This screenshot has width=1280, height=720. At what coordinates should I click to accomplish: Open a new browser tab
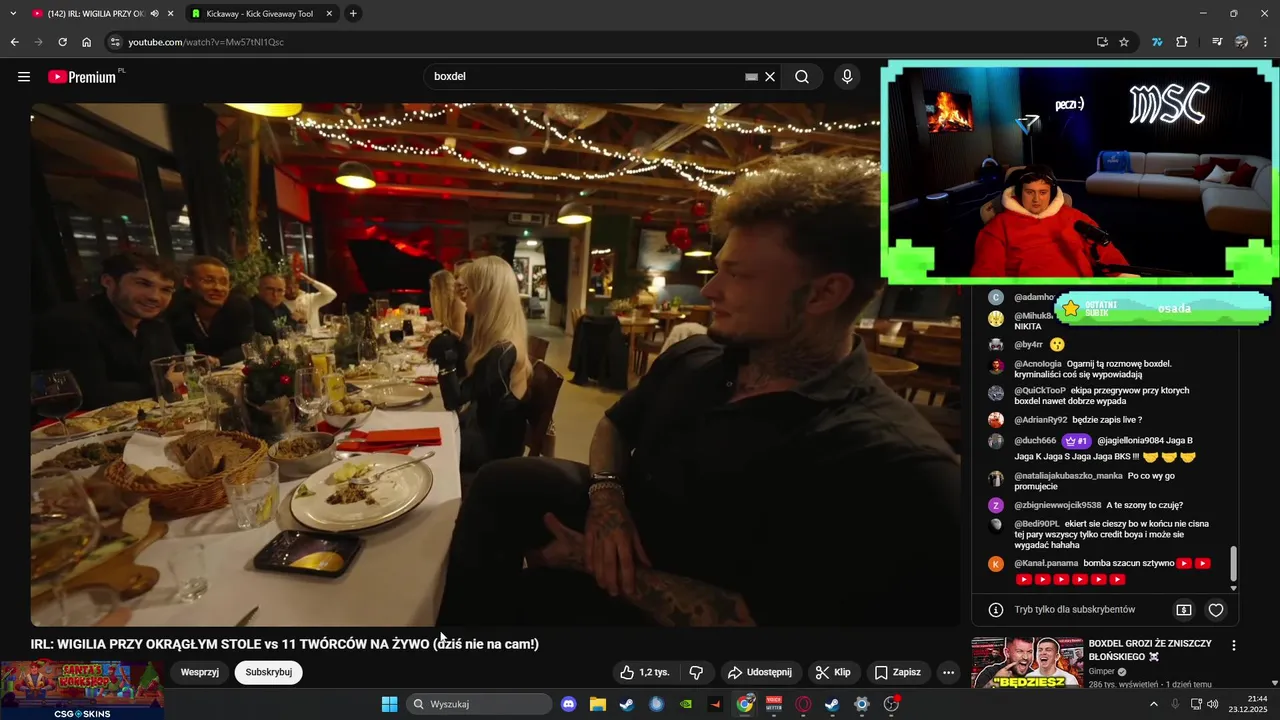pos(353,14)
